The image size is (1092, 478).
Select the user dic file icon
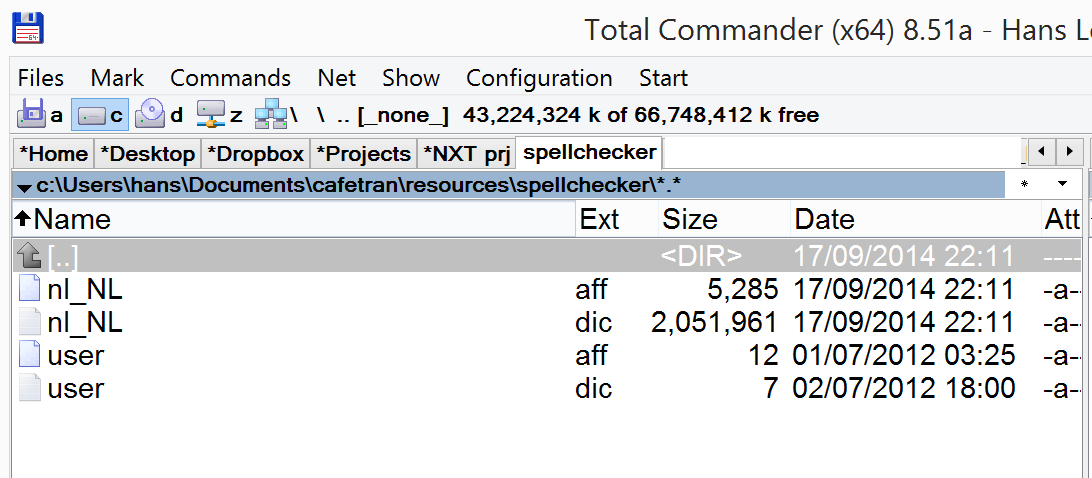click(x=29, y=388)
